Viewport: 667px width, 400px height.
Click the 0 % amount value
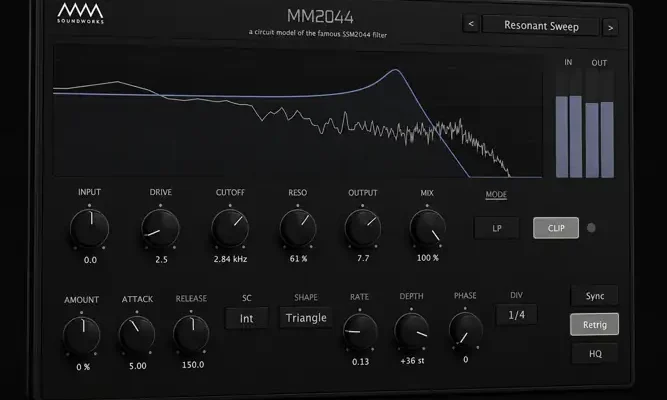pyautogui.click(x=83, y=367)
